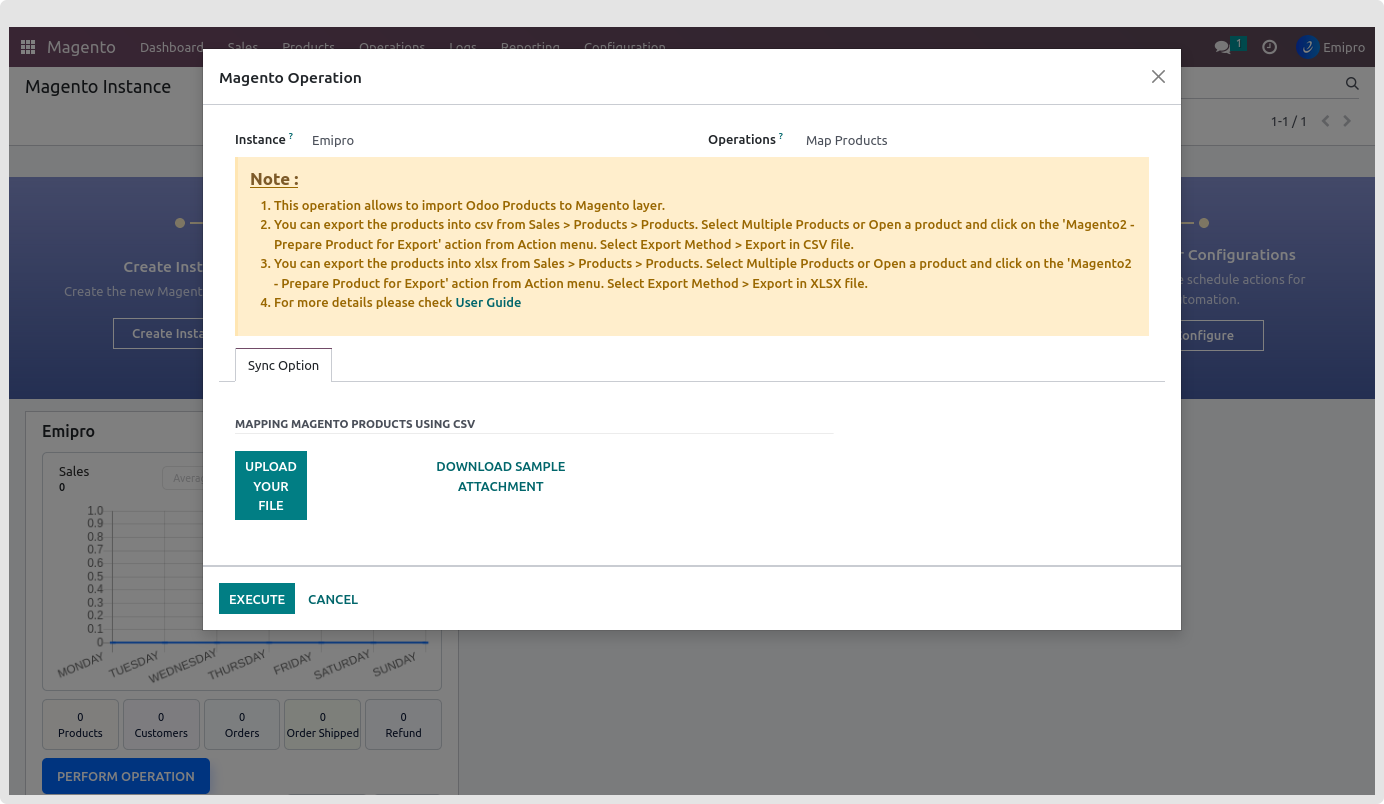Close the Magento Operation dialog
This screenshot has width=1384, height=804.
click(x=1158, y=77)
